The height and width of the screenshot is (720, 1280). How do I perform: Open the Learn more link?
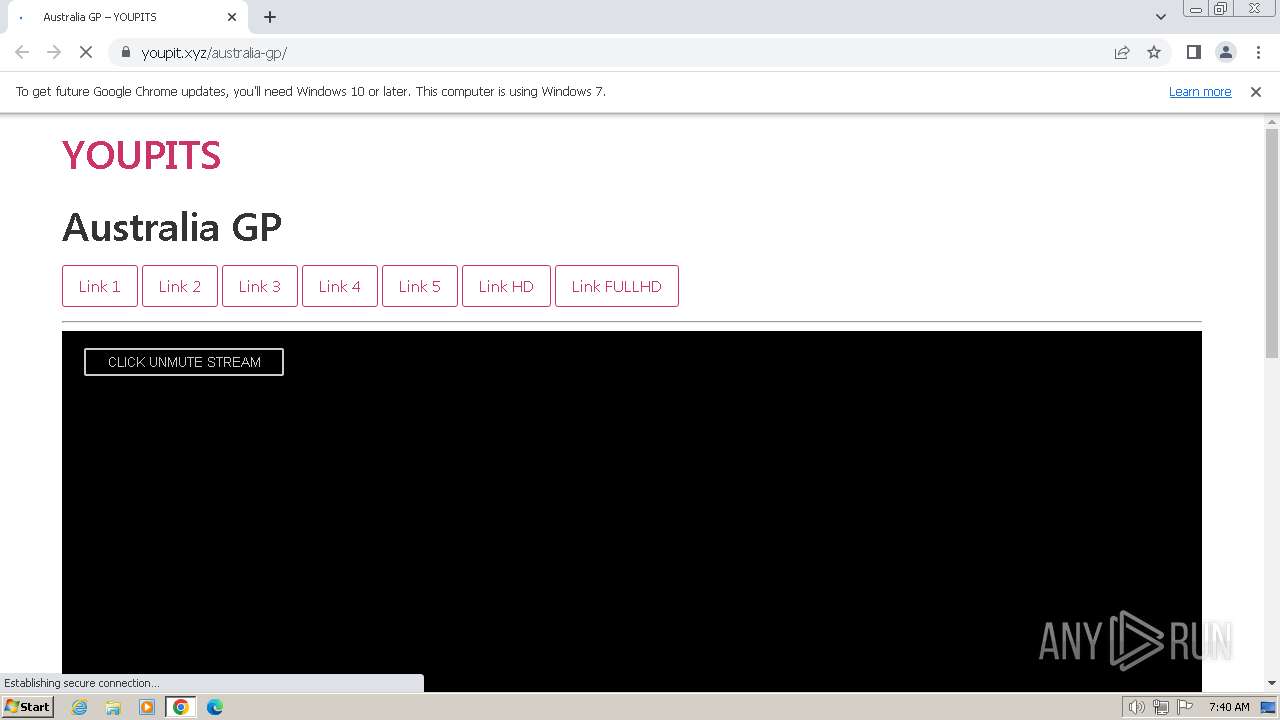(1200, 91)
